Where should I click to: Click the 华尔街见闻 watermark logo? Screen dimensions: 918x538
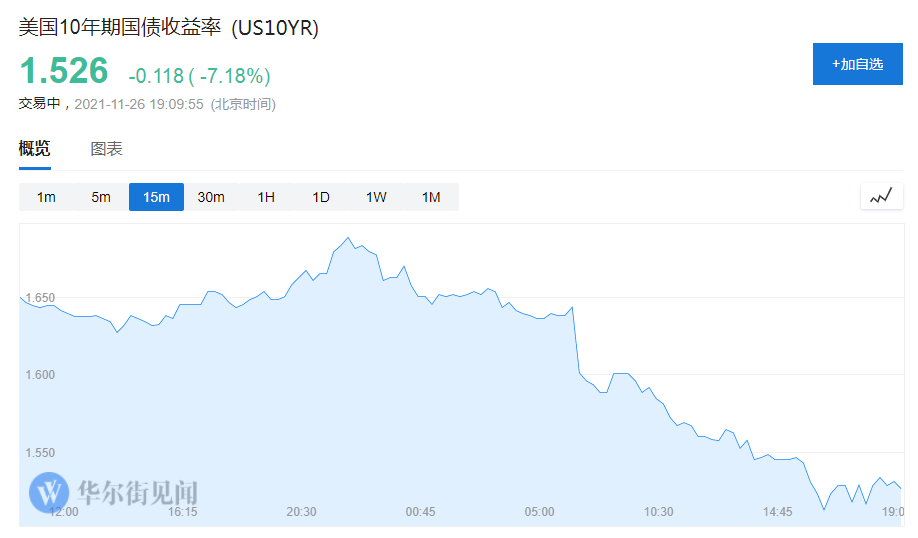click(114, 492)
